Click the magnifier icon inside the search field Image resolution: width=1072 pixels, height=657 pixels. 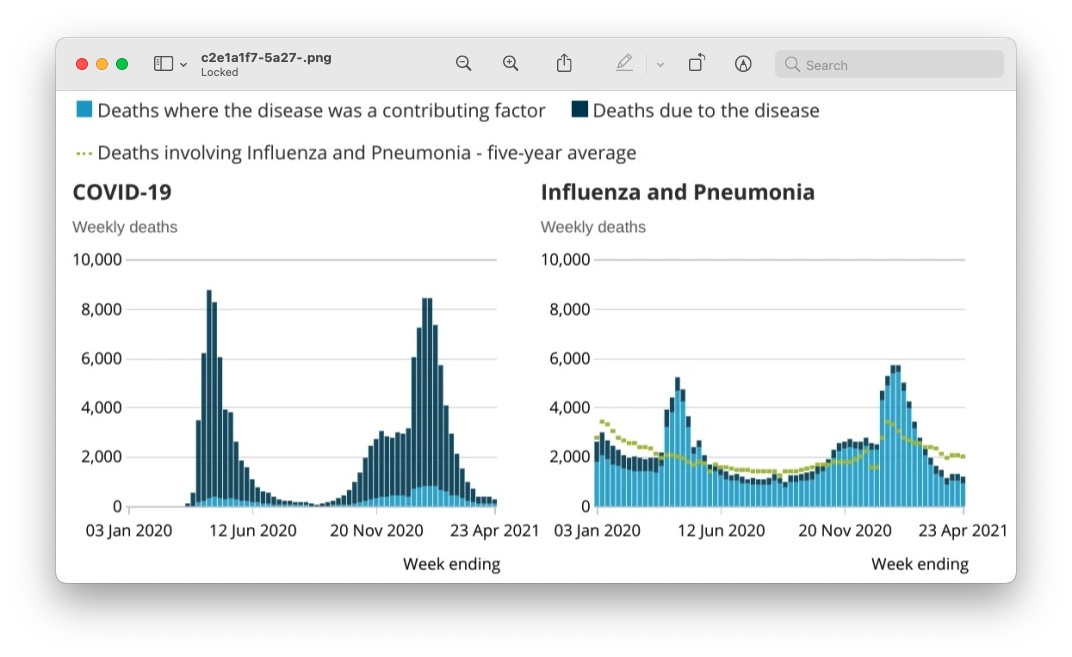(x=792, y=65)
